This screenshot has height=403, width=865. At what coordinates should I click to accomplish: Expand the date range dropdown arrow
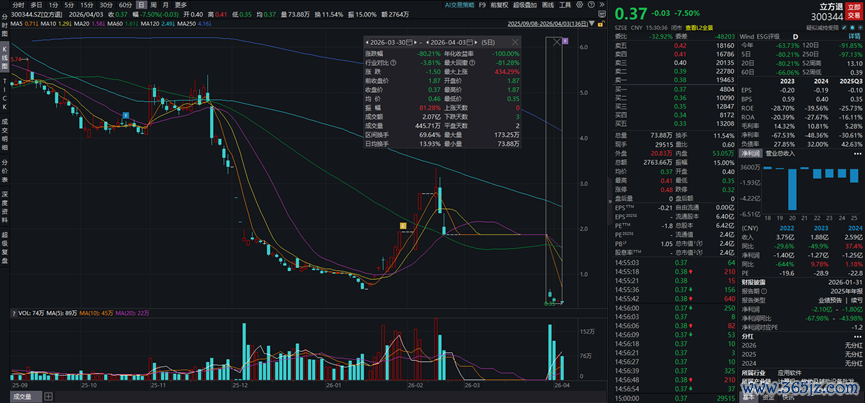point(591,23)
